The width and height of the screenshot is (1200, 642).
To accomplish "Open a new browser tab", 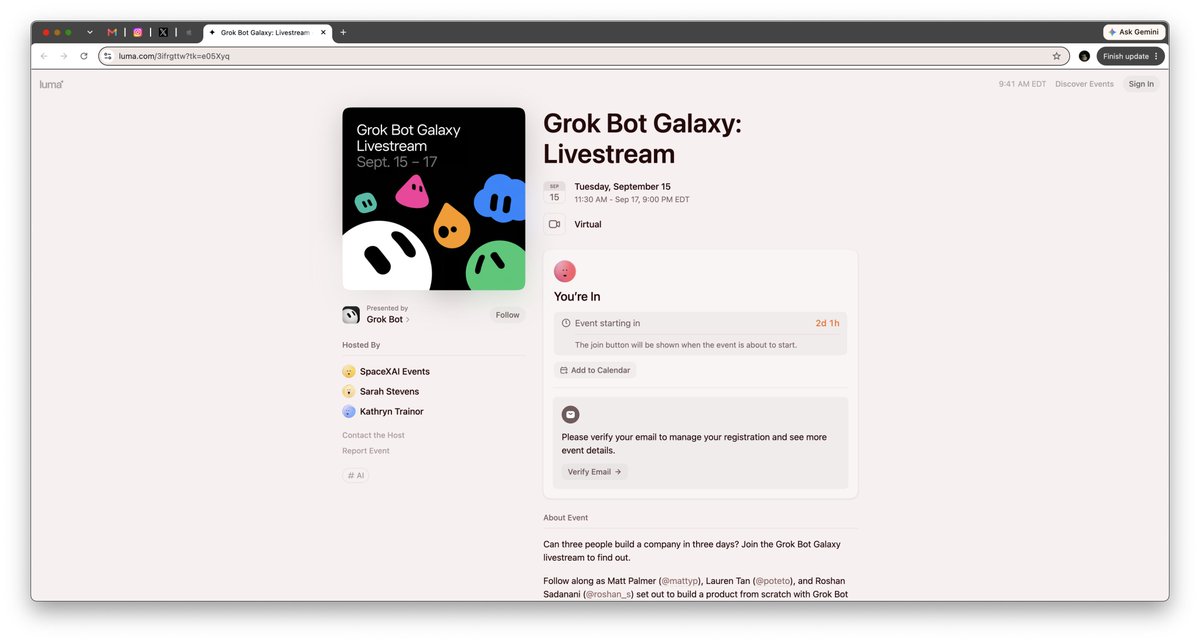I will point(343,32).
